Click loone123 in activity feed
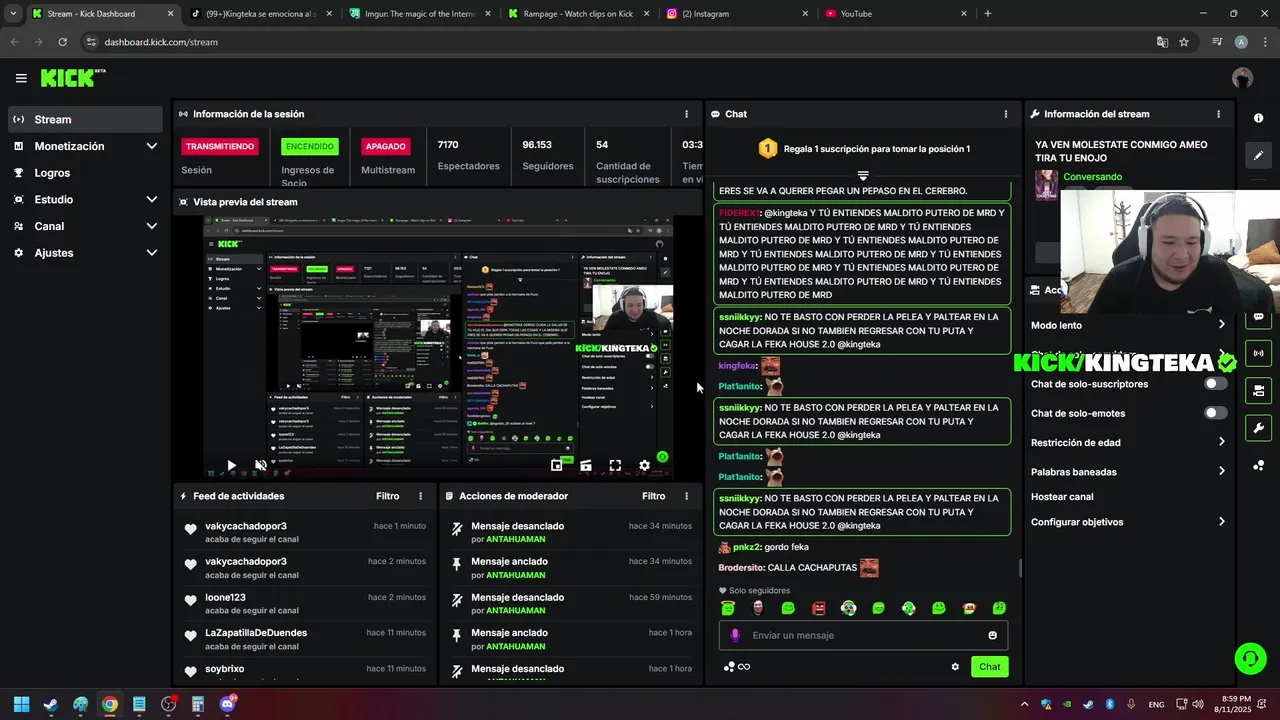This screenshot has height=720, width=1280. pos(225,597)
